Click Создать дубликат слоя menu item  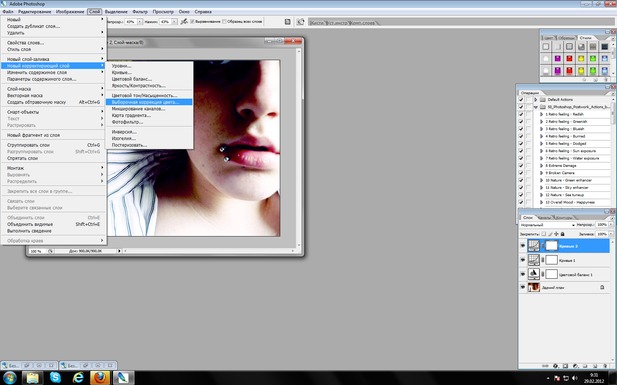(x=54, y=26)
